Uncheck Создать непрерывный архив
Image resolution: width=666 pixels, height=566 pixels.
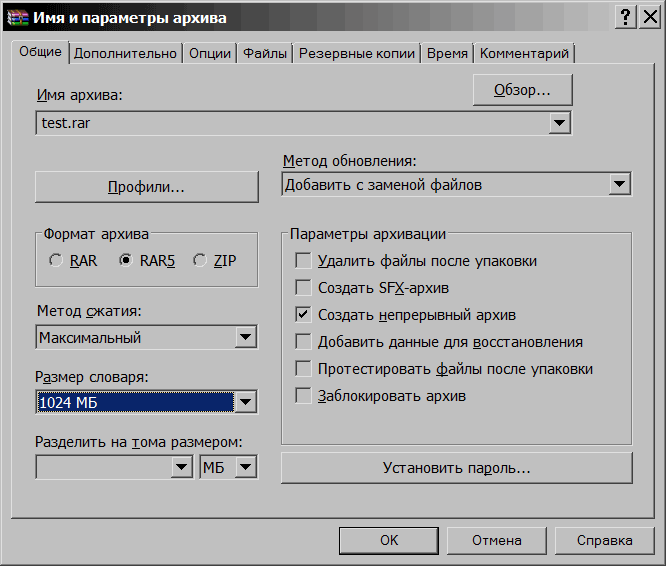(x=304, y=315)
